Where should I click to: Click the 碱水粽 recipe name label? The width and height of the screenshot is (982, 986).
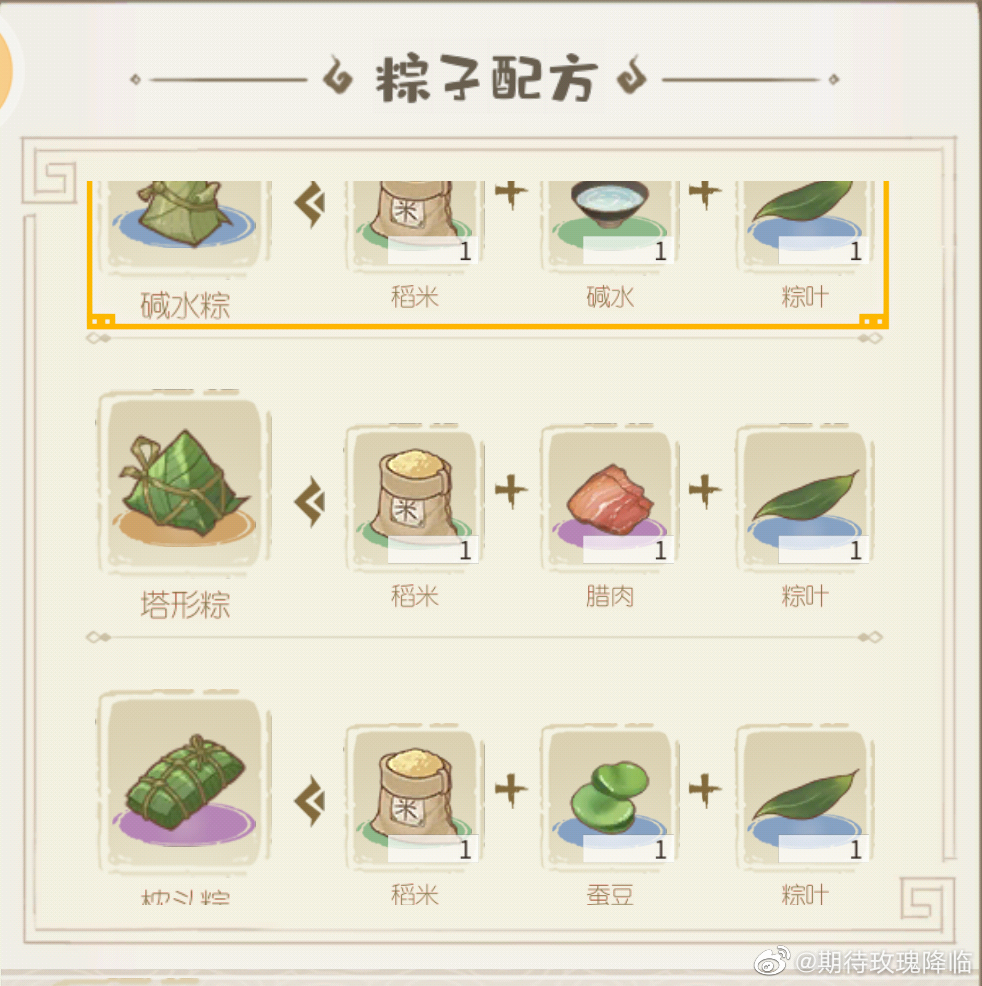[185, 306]
